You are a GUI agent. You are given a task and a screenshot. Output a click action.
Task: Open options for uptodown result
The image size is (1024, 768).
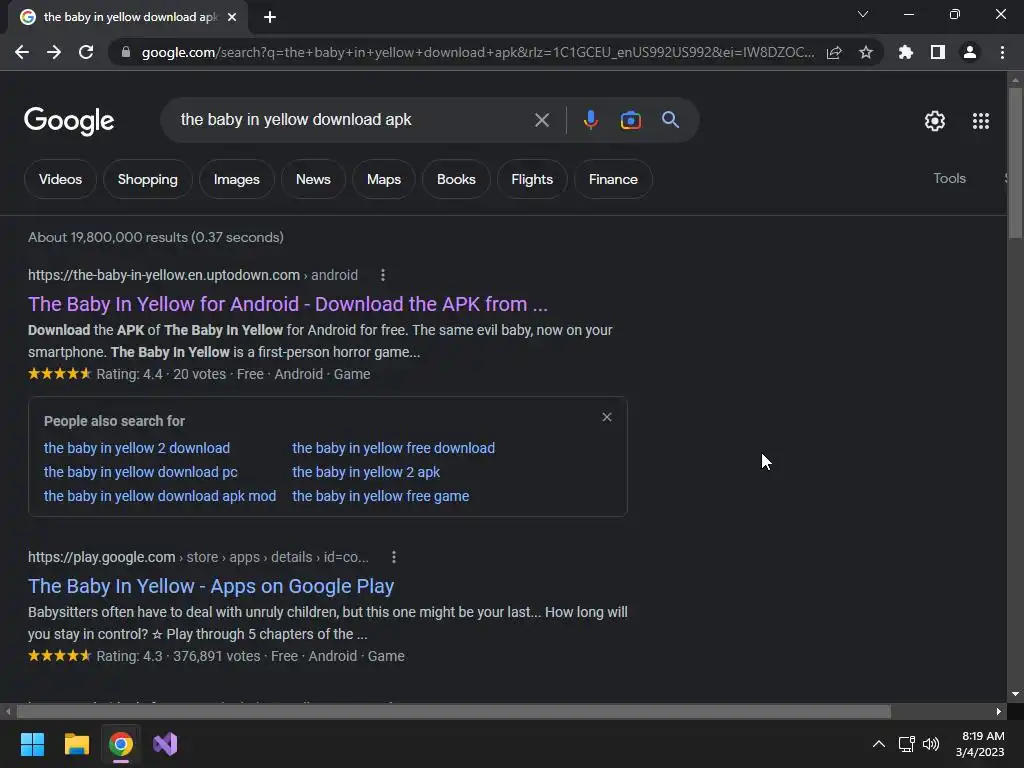pyautogui.click(x=383, y=275)
